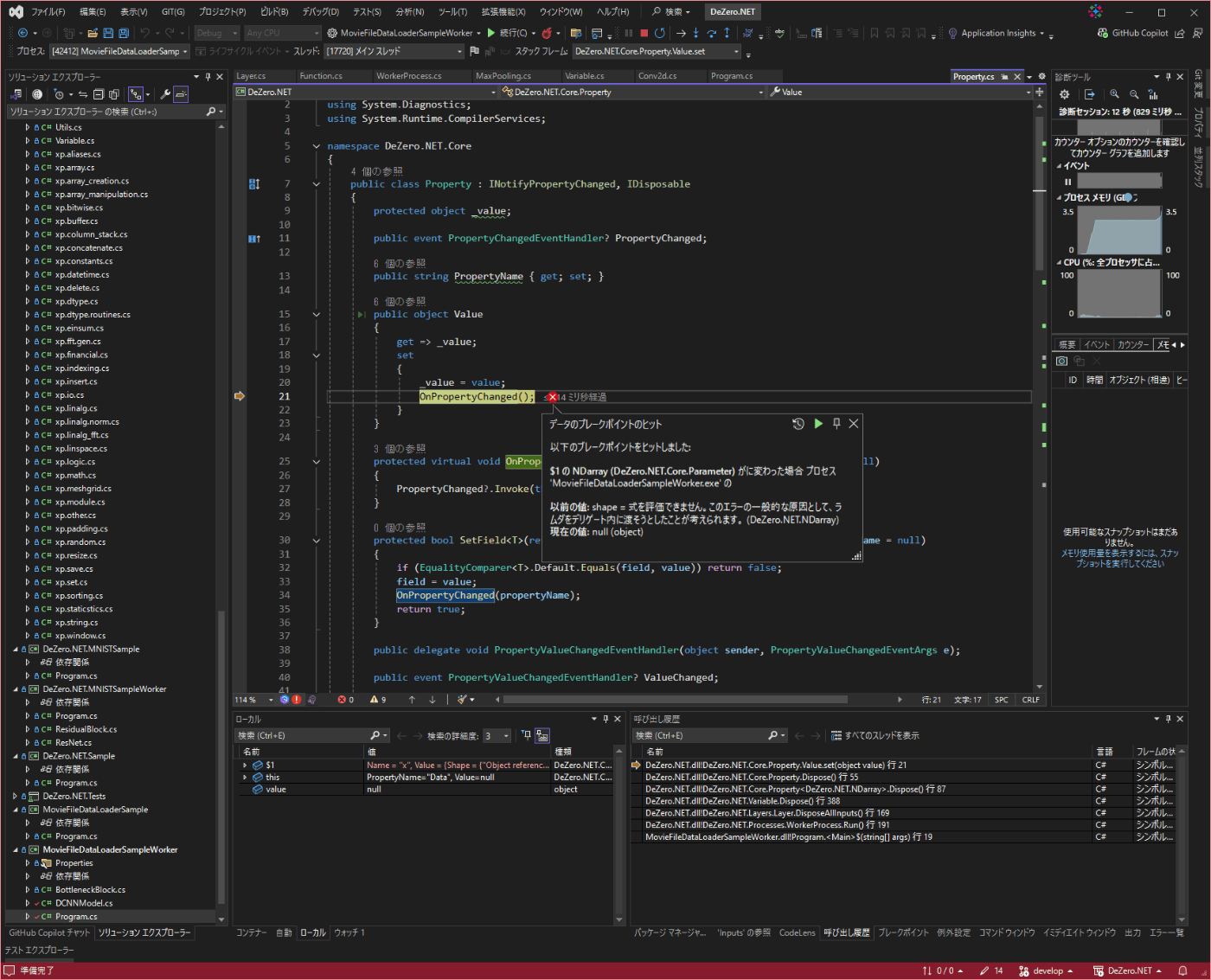Open DeZero.NET project navigation dropdown

pos(365,92)
